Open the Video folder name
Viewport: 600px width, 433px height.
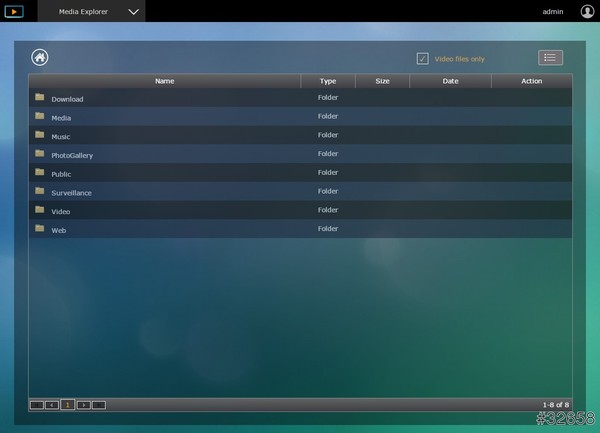click(x=61, y=212)
